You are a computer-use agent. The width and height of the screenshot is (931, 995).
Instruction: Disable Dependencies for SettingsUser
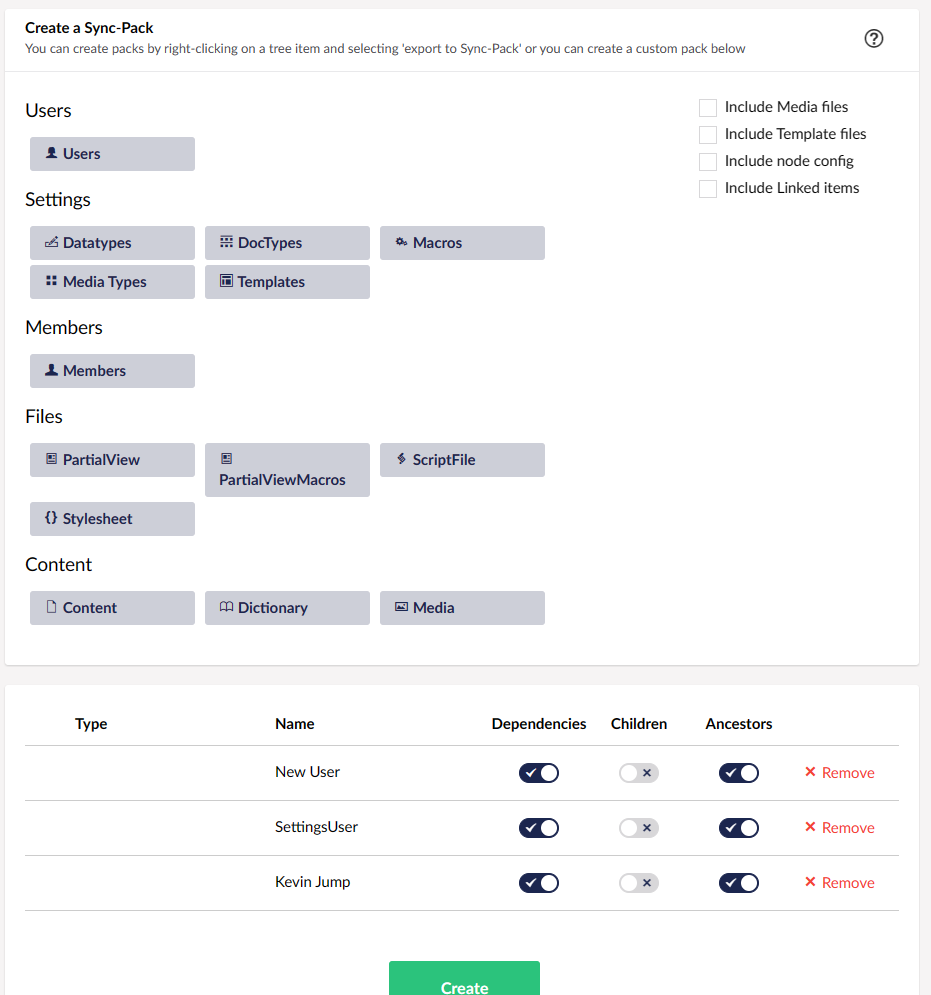539,827
